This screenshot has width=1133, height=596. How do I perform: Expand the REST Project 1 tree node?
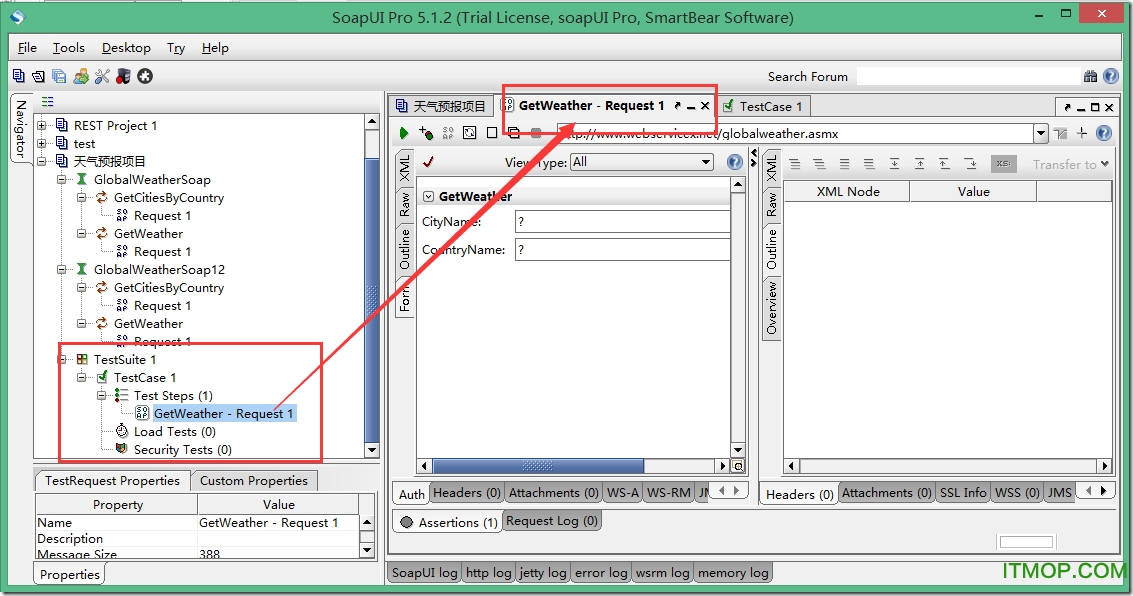[42, 125]
